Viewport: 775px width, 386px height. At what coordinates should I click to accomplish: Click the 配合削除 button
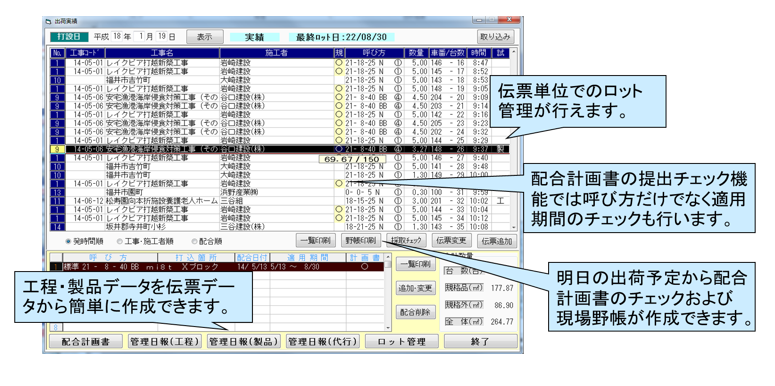point(416,312)
